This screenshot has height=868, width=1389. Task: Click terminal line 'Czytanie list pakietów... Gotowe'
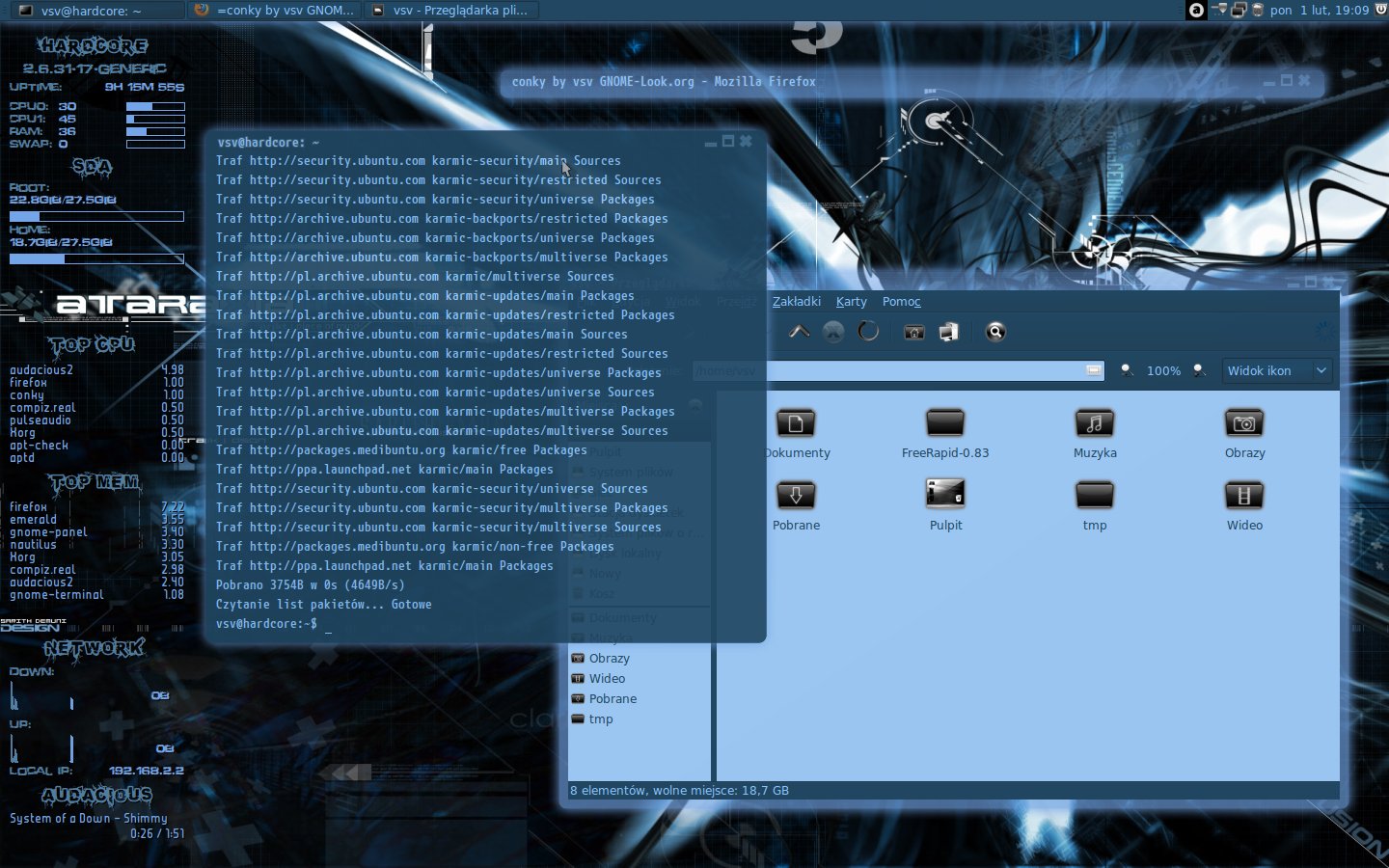coord(323,605)
